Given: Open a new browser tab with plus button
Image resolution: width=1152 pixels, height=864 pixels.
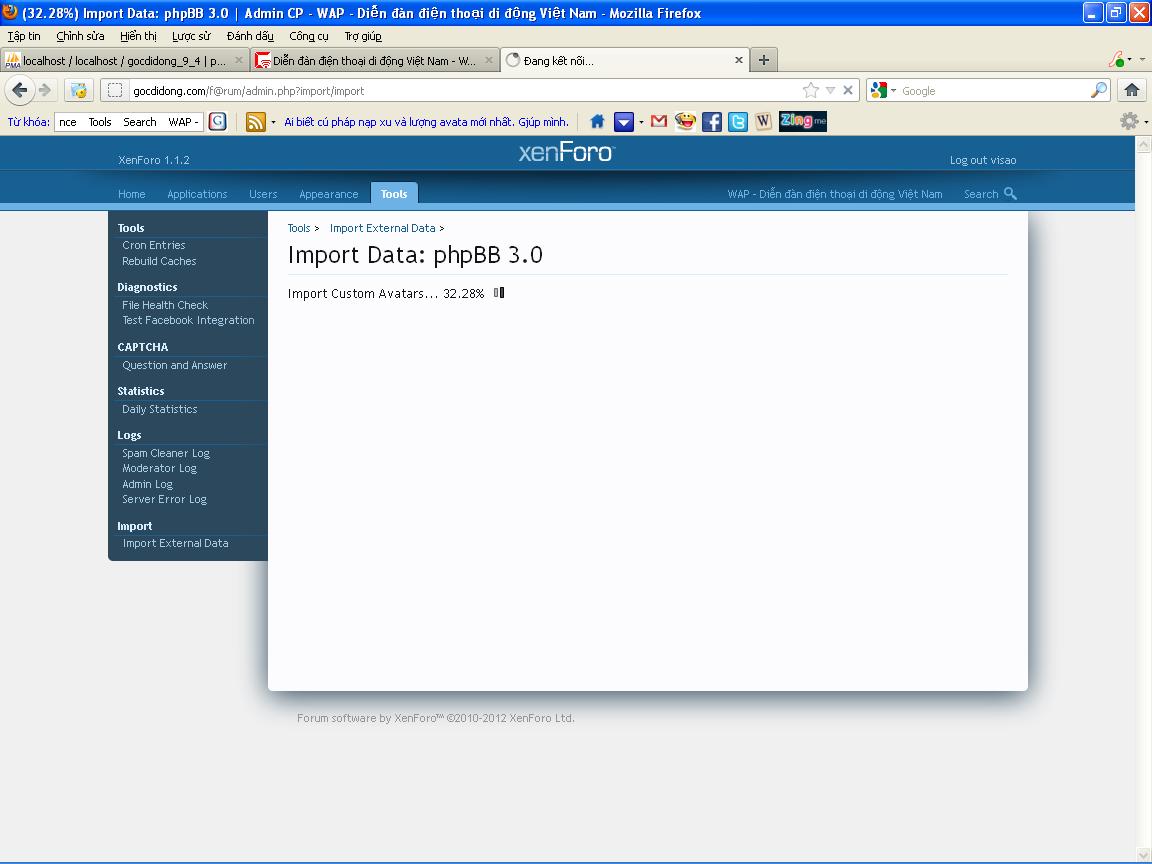Looking at the screenshot, I should (764, 60).
